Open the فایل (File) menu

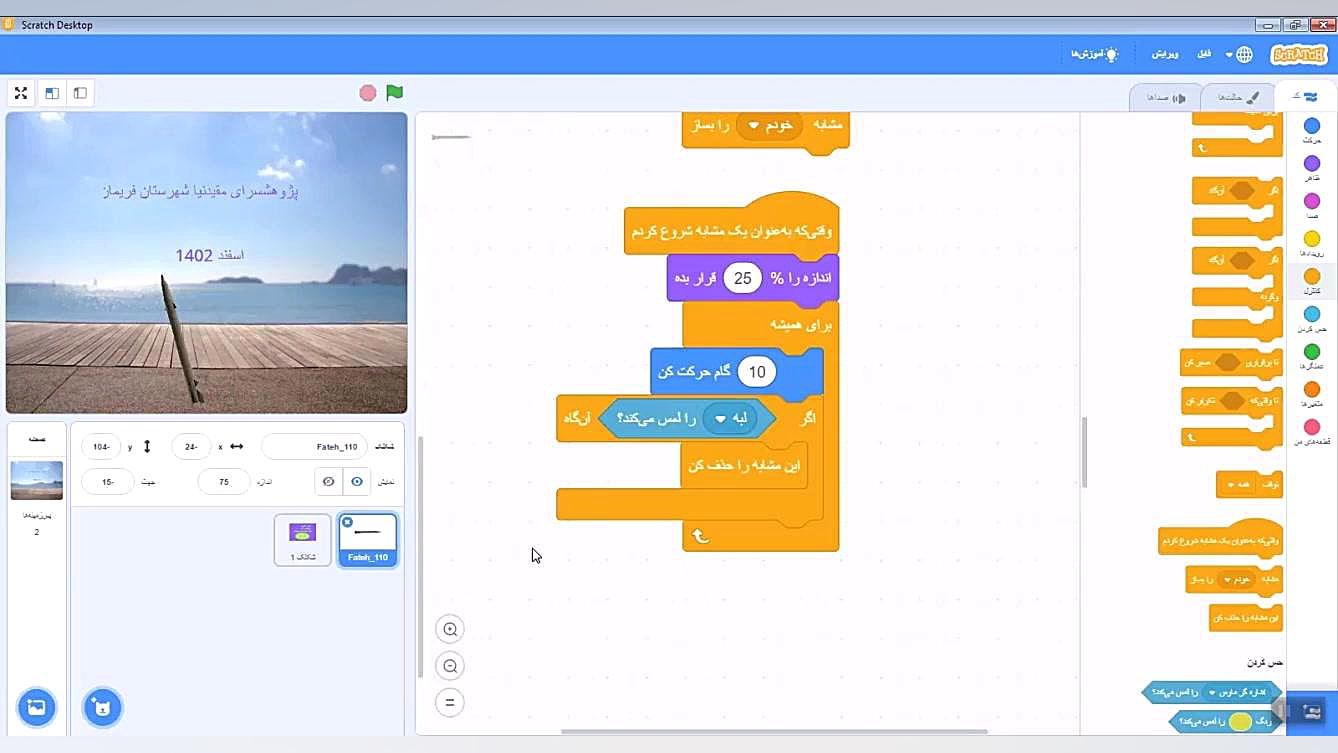click(x=1204, y=54)
